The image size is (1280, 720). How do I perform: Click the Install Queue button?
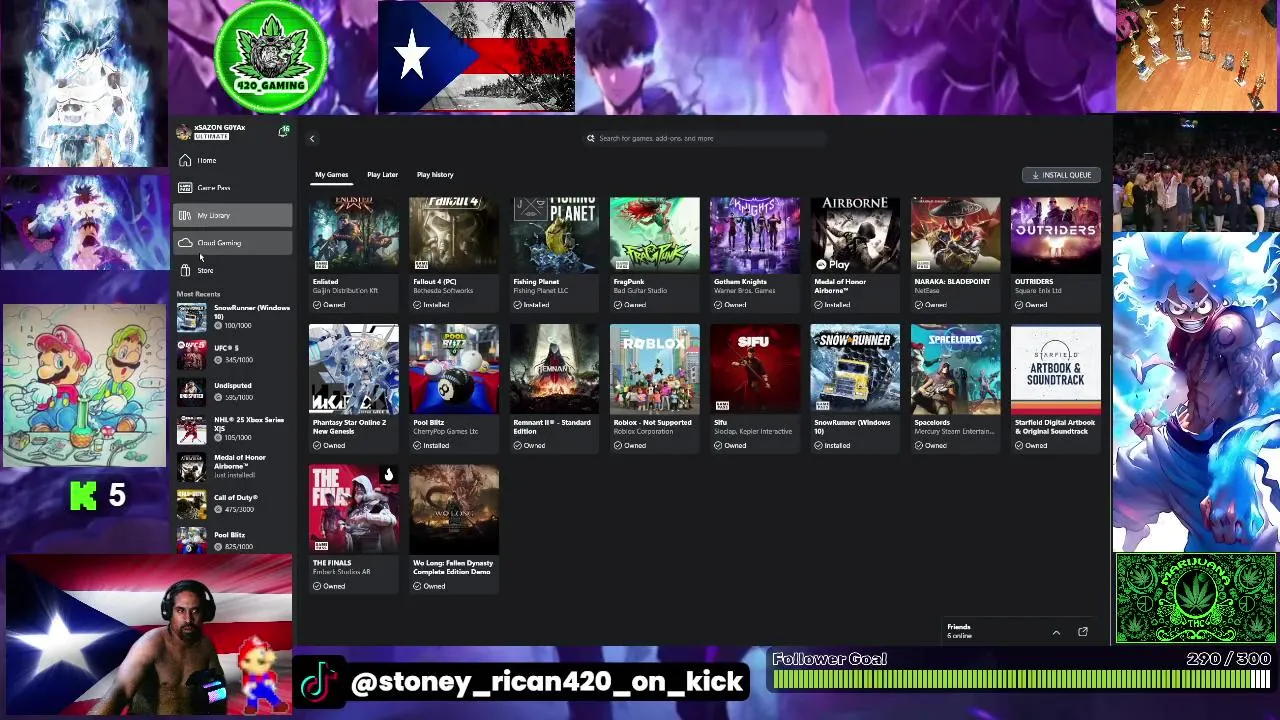pos(1061,175)
